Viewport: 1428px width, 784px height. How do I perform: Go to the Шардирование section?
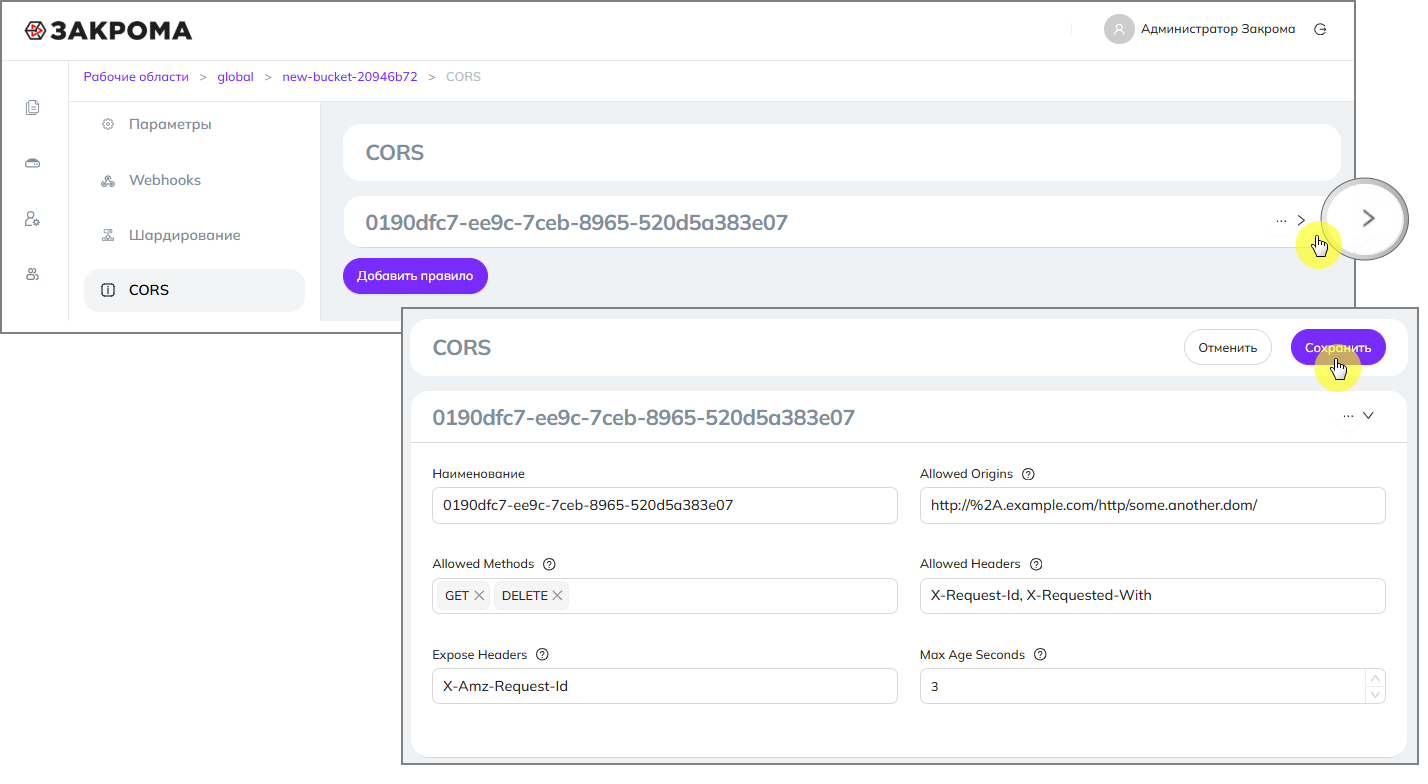[x=184, y=235]
